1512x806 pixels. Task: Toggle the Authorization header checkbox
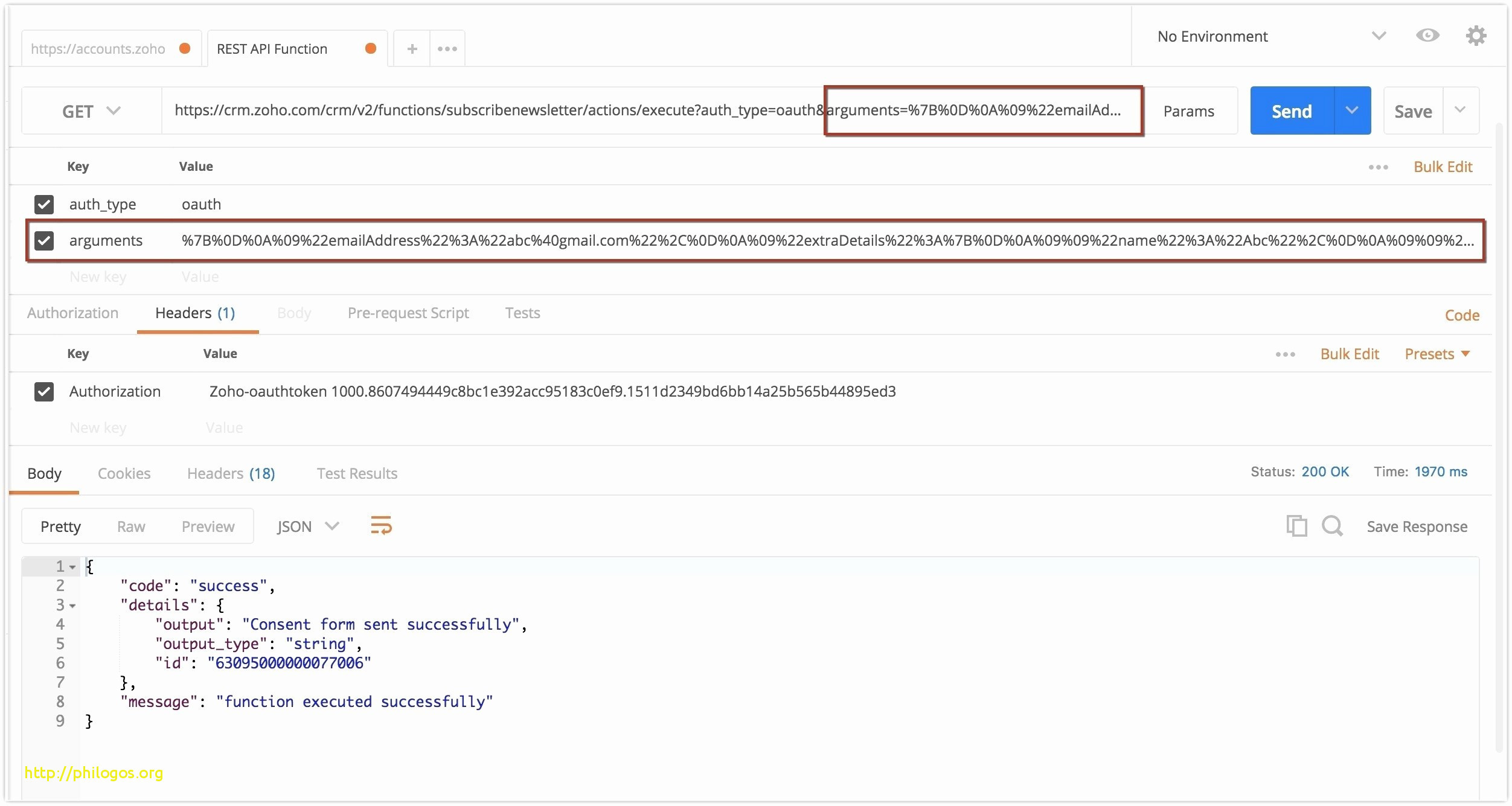pos(44,391)
